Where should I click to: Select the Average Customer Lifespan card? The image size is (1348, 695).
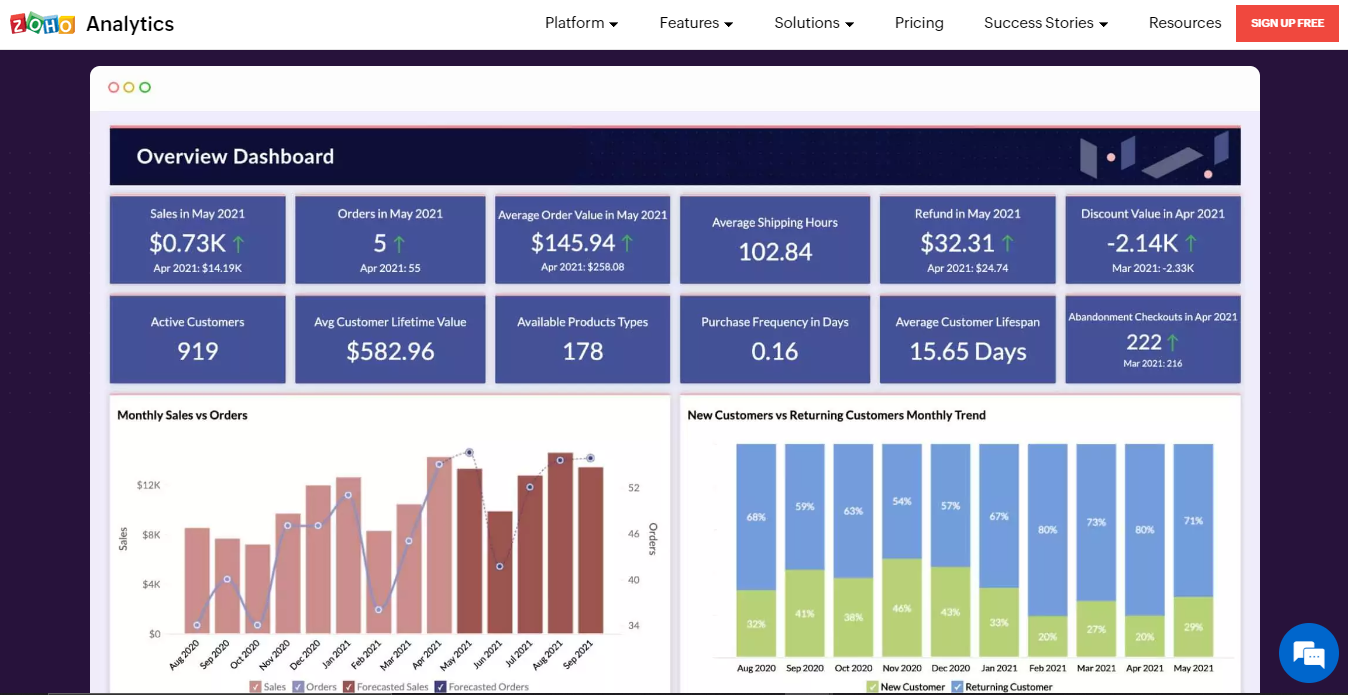coord(967,339)
